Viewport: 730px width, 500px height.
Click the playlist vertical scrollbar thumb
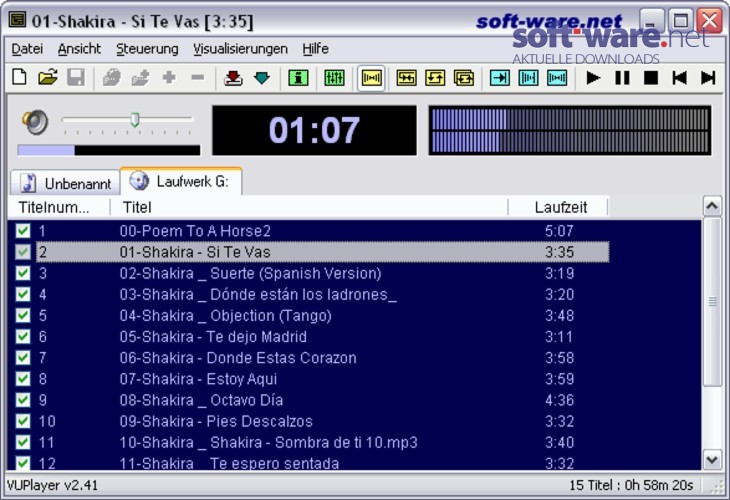[x=712, y=301]
